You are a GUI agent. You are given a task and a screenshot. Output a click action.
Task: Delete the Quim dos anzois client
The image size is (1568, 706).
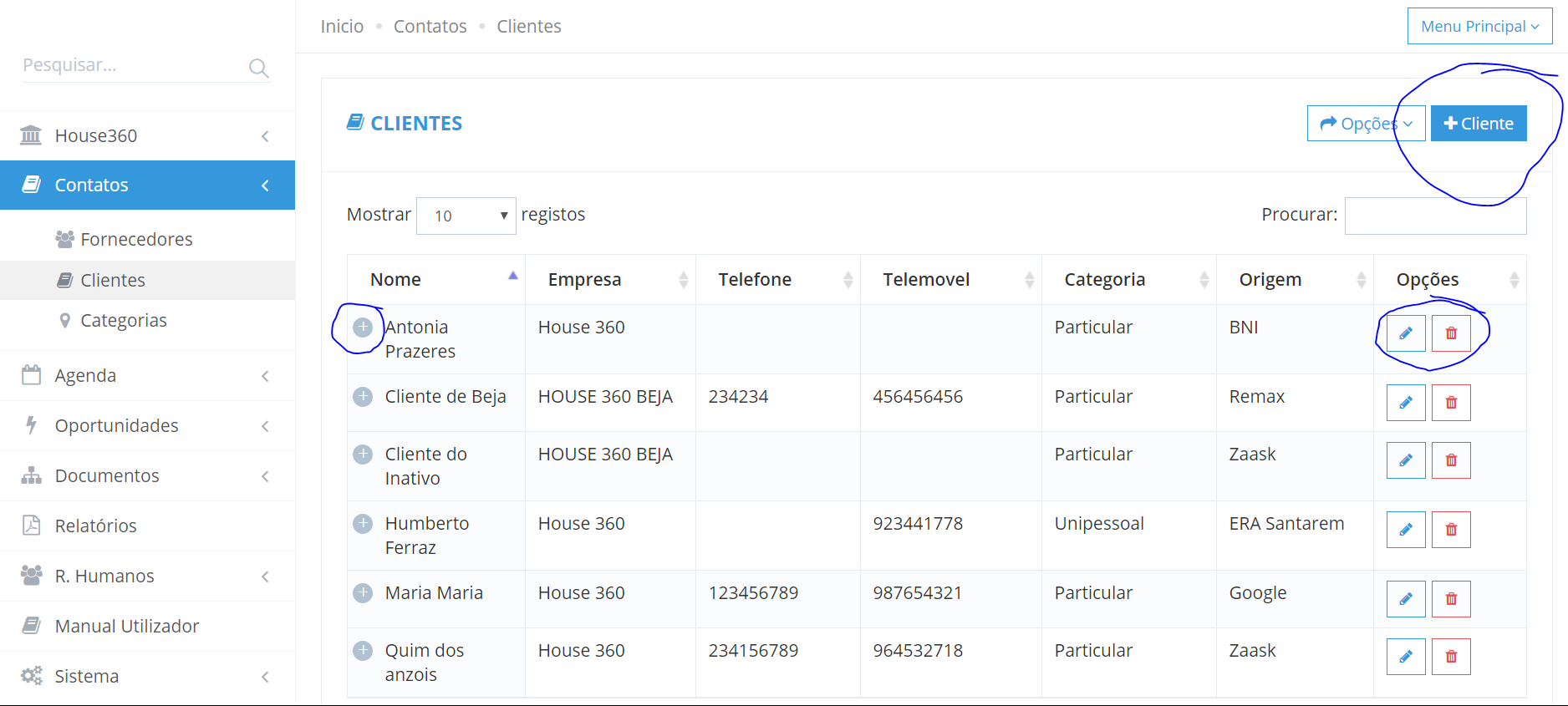tap(1451, 657)
